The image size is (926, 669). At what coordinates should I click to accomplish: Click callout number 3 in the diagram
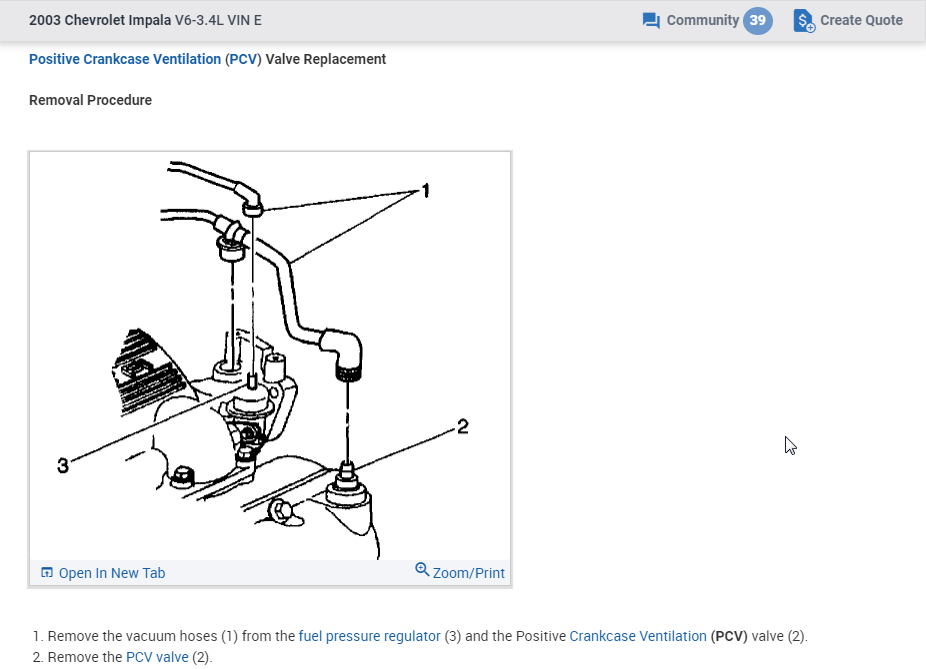[63, 466]
